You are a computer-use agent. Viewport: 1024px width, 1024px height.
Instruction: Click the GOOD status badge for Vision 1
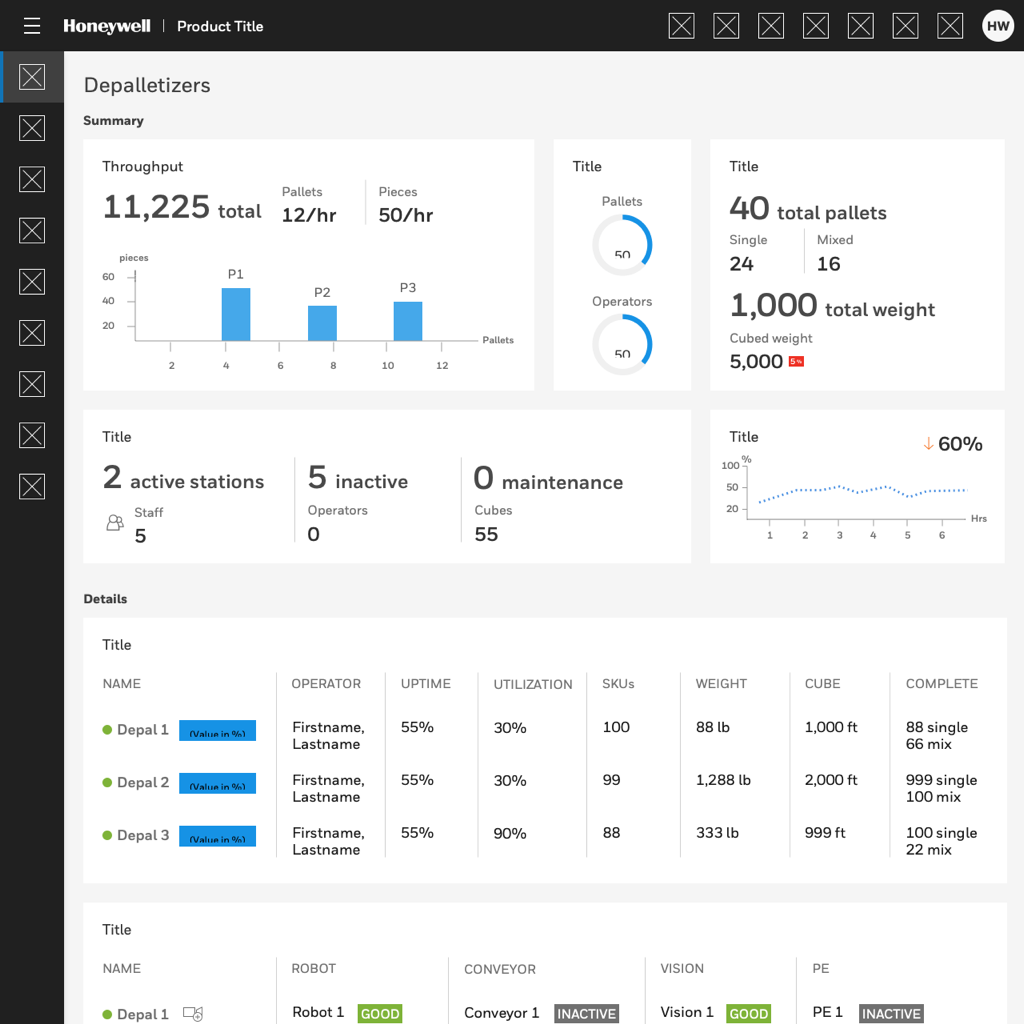click(748, 1014)
